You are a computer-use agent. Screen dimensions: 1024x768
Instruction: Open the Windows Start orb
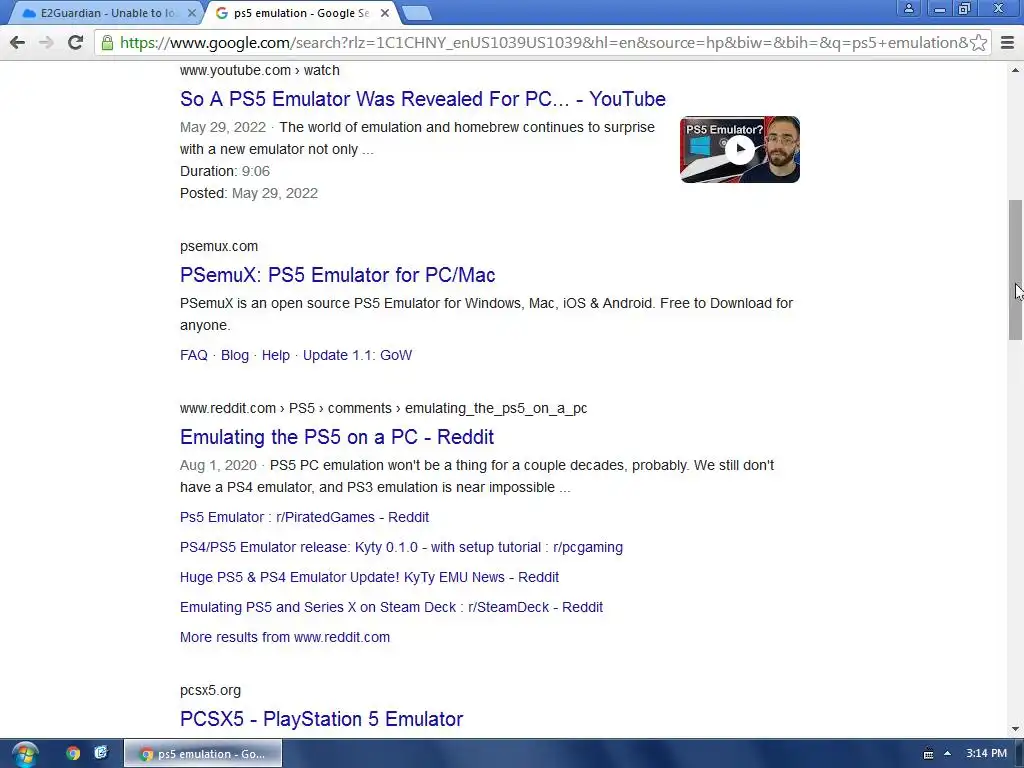(25, 754)
